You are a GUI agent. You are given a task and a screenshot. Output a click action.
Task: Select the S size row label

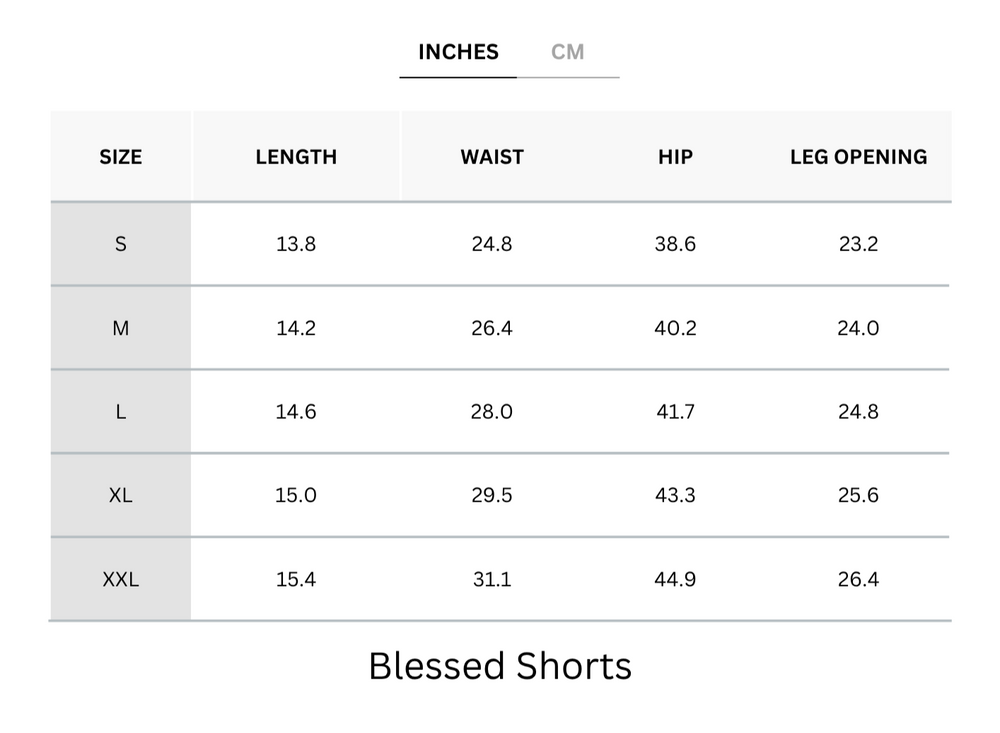[x=121, y=244]
